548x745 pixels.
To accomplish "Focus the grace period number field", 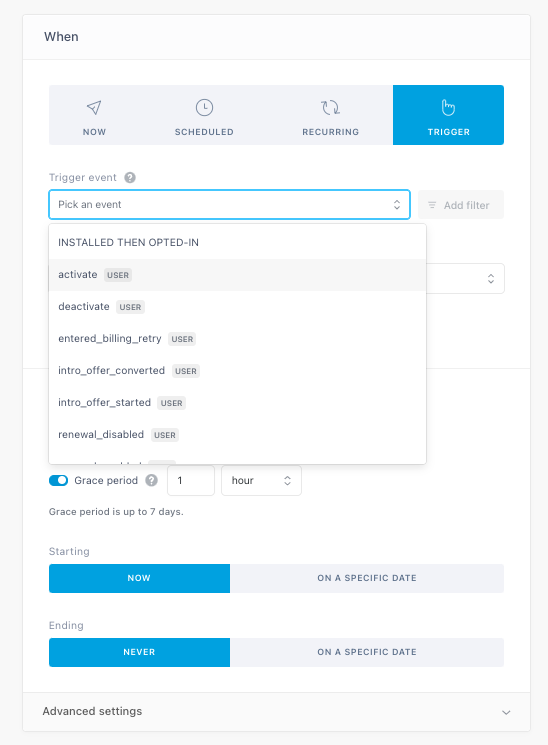I will [x=191, y=480].
